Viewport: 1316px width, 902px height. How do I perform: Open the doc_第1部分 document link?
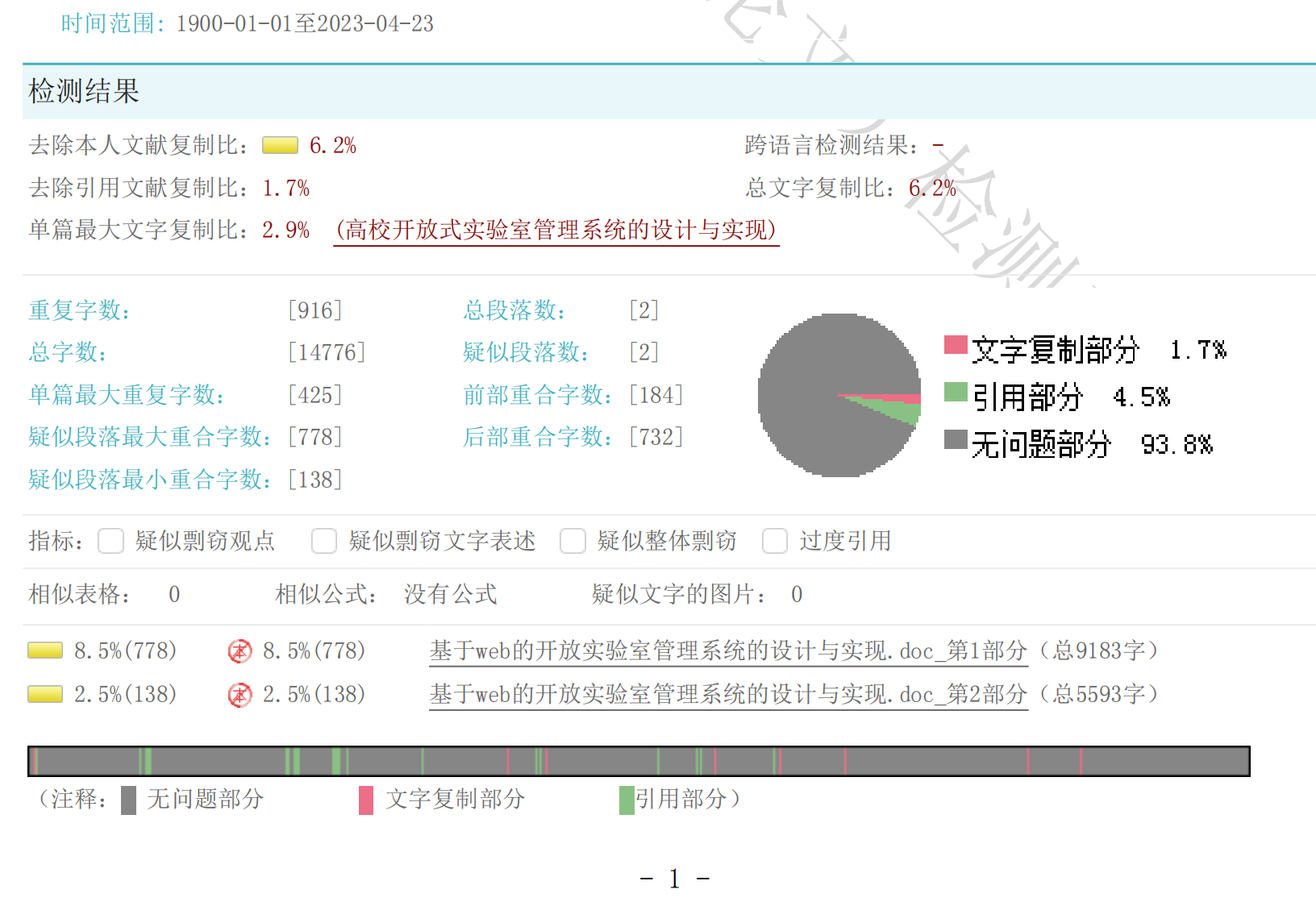pos(729,651)
